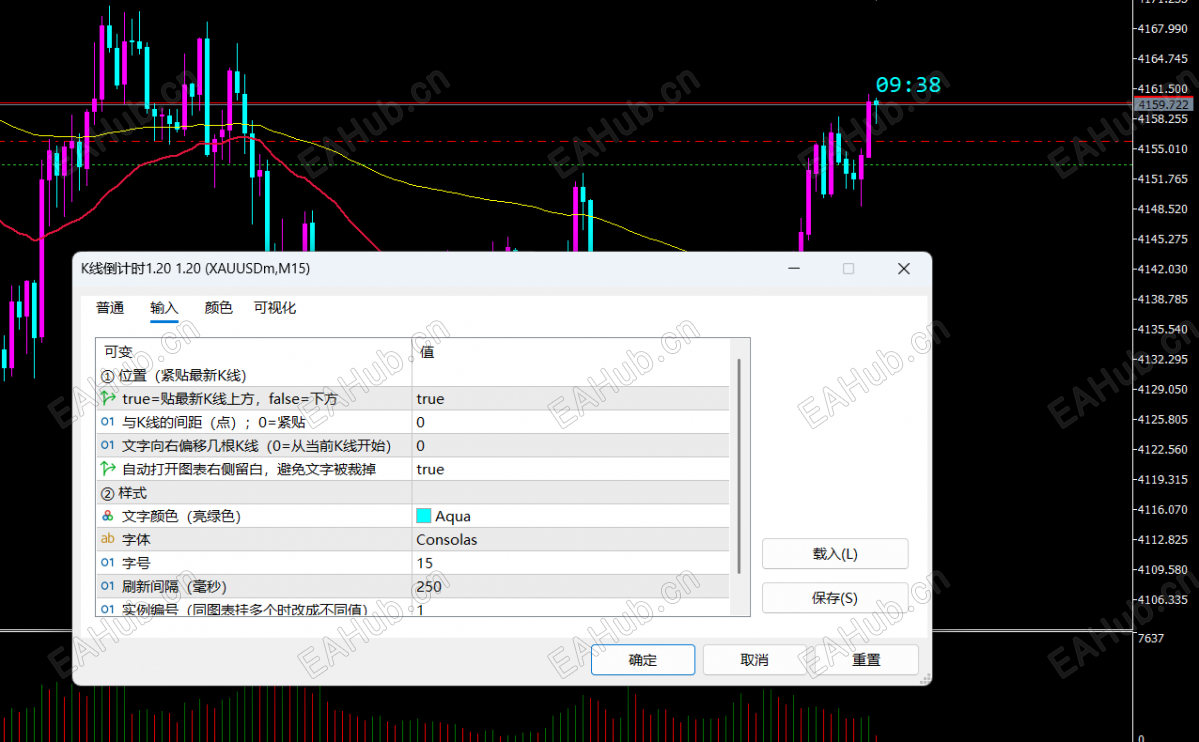Click the 保存(S) button
Image resolution: width=1199 pixels, height=742 pixels.
click(835, 597)
